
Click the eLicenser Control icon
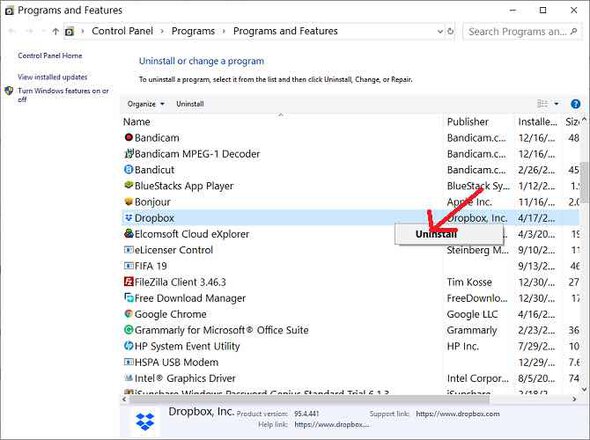click(x=129, y=250)
